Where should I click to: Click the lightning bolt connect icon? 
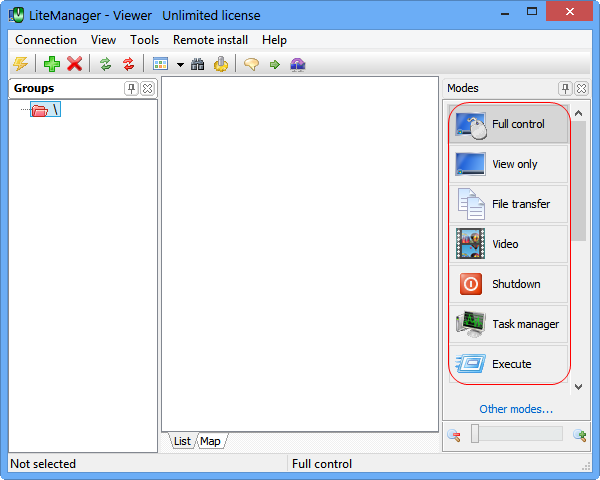click(20, 64)
